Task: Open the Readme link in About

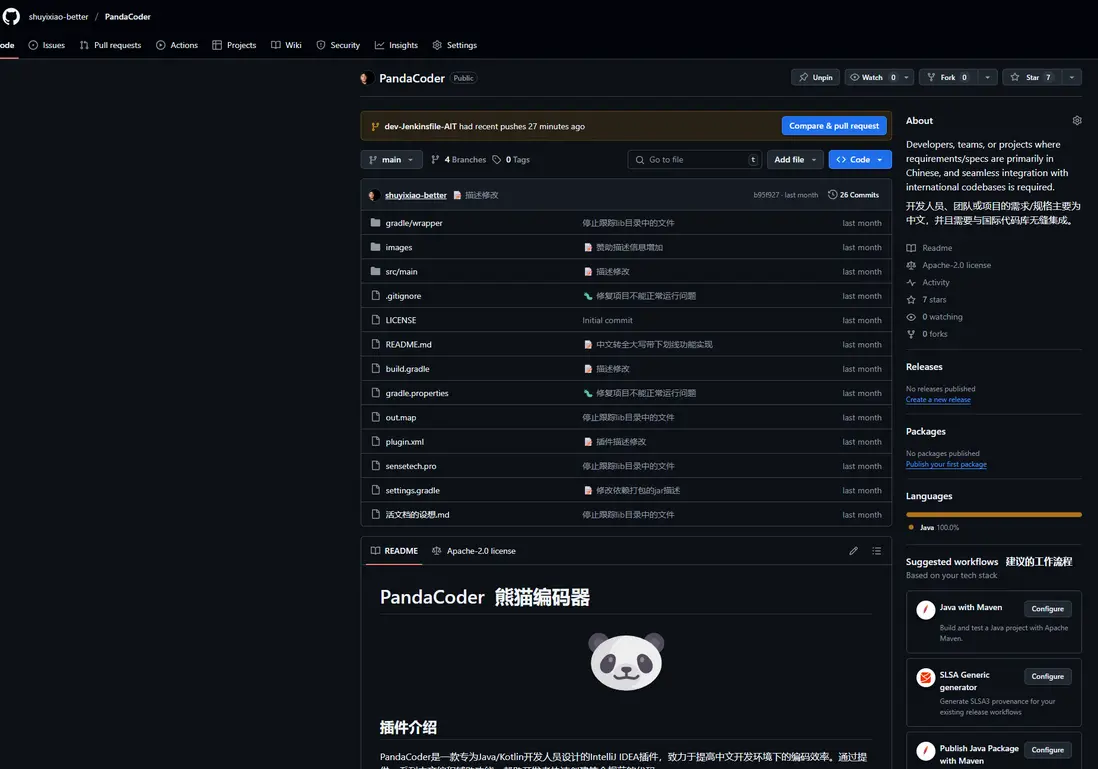Action: (929, 248)
